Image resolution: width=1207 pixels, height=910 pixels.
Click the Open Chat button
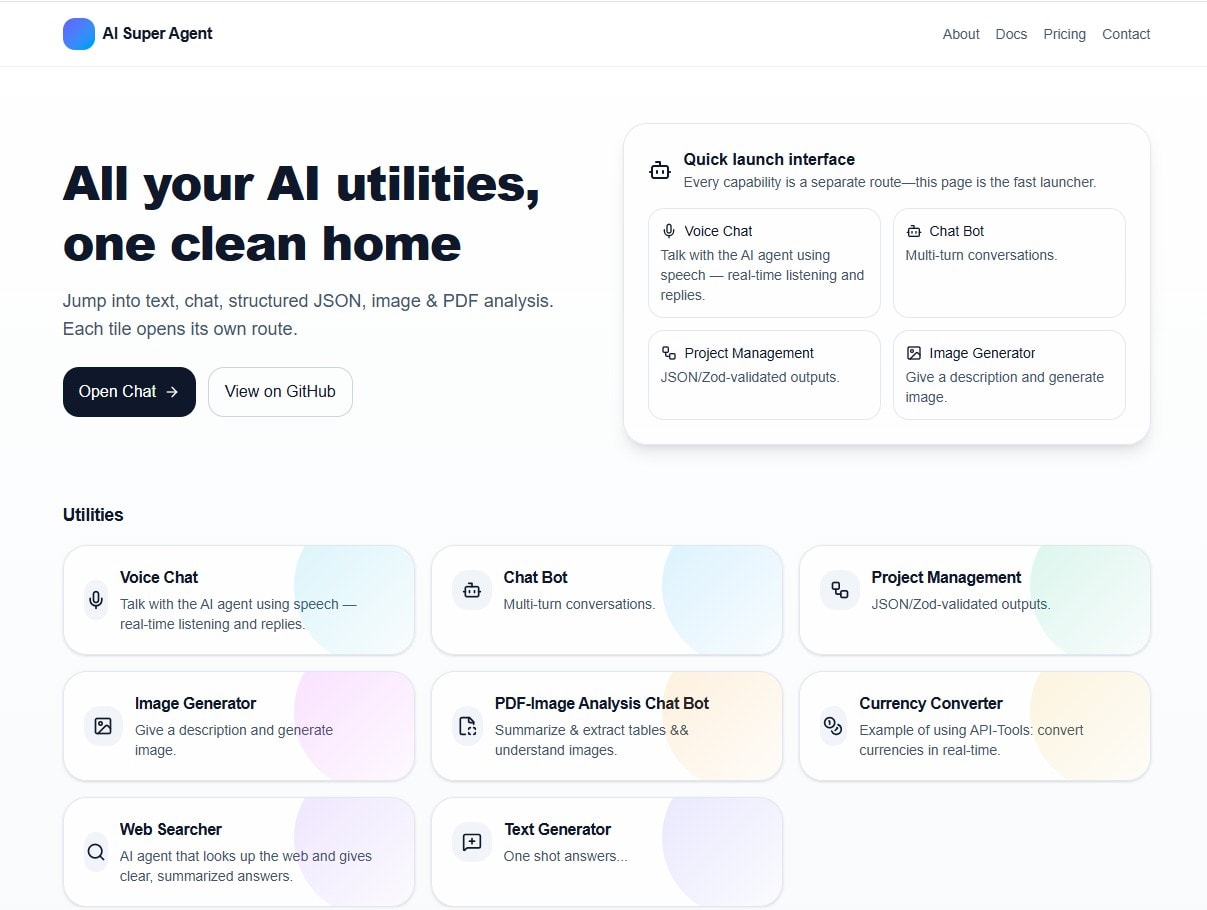coord(129,391)
